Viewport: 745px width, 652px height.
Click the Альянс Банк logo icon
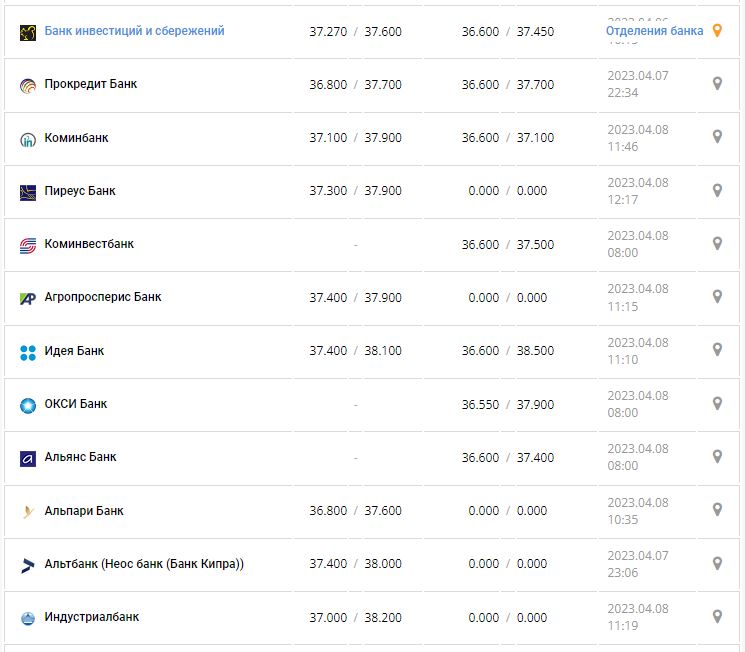tap(28, 458)
